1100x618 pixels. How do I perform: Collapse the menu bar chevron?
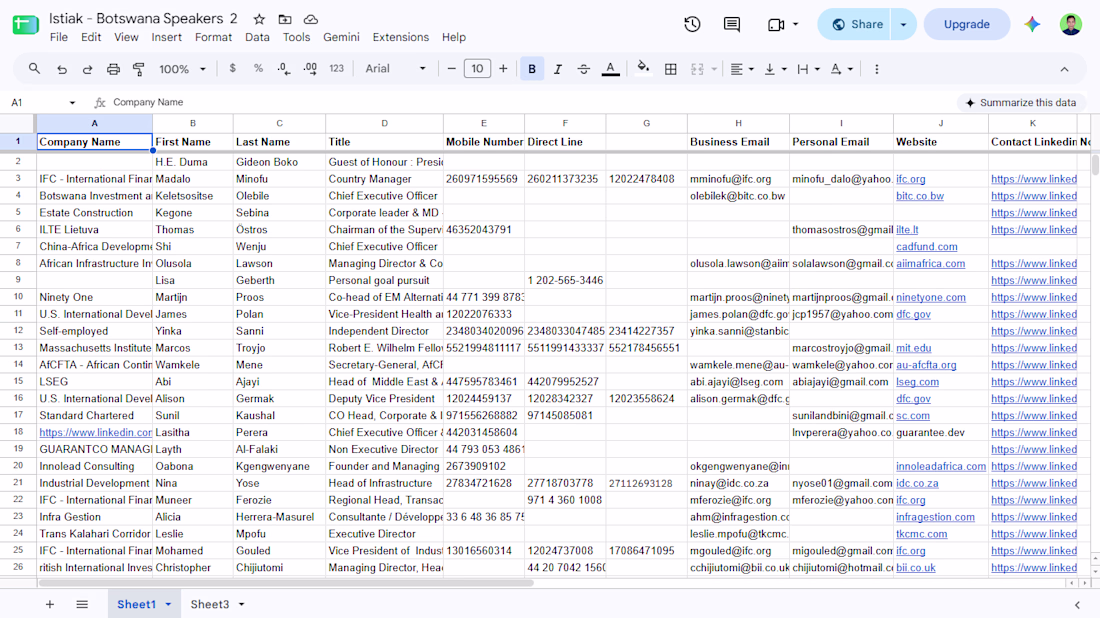click(1064, 69)
